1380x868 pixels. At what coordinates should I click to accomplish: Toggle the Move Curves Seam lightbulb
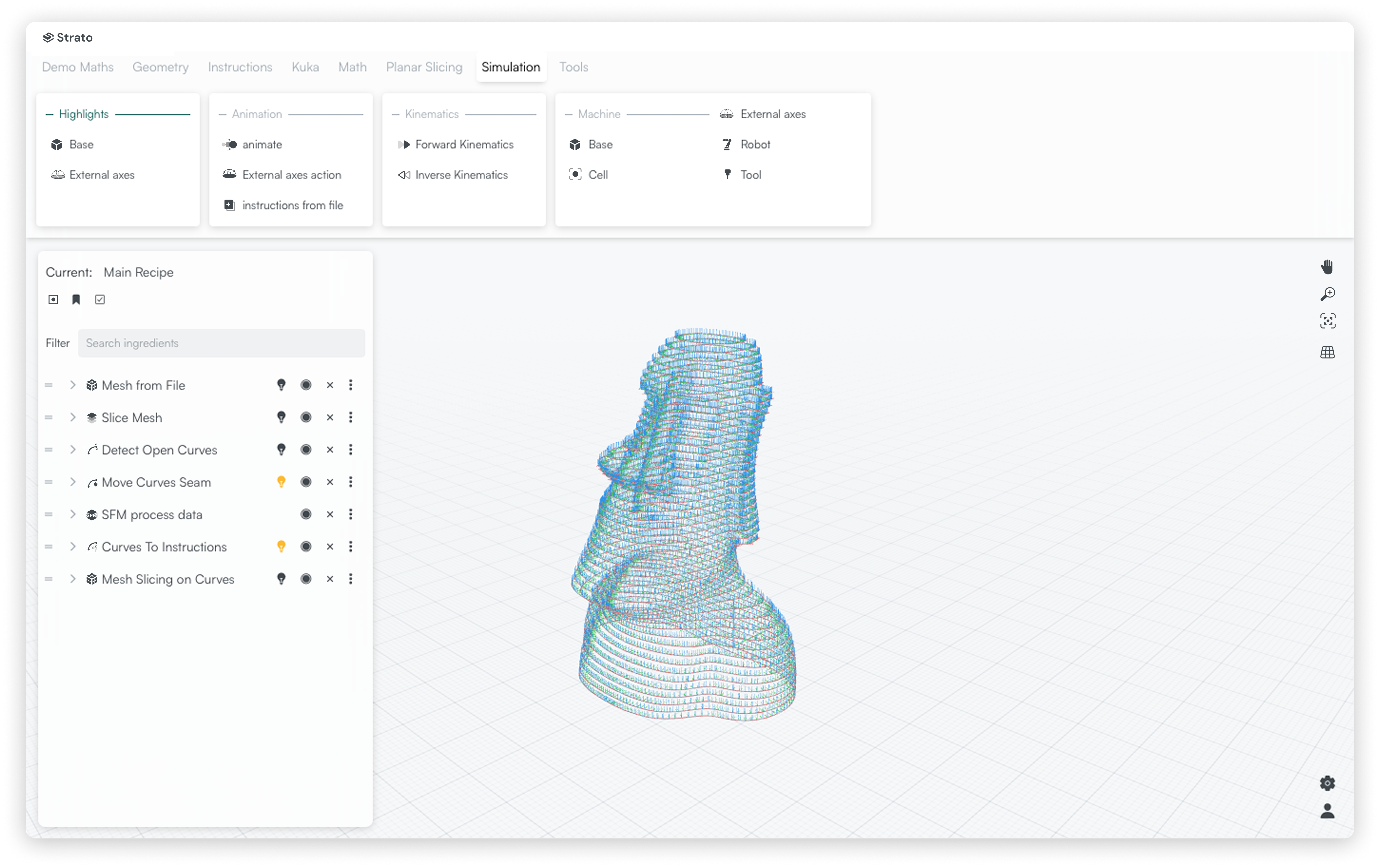(281, 482)
